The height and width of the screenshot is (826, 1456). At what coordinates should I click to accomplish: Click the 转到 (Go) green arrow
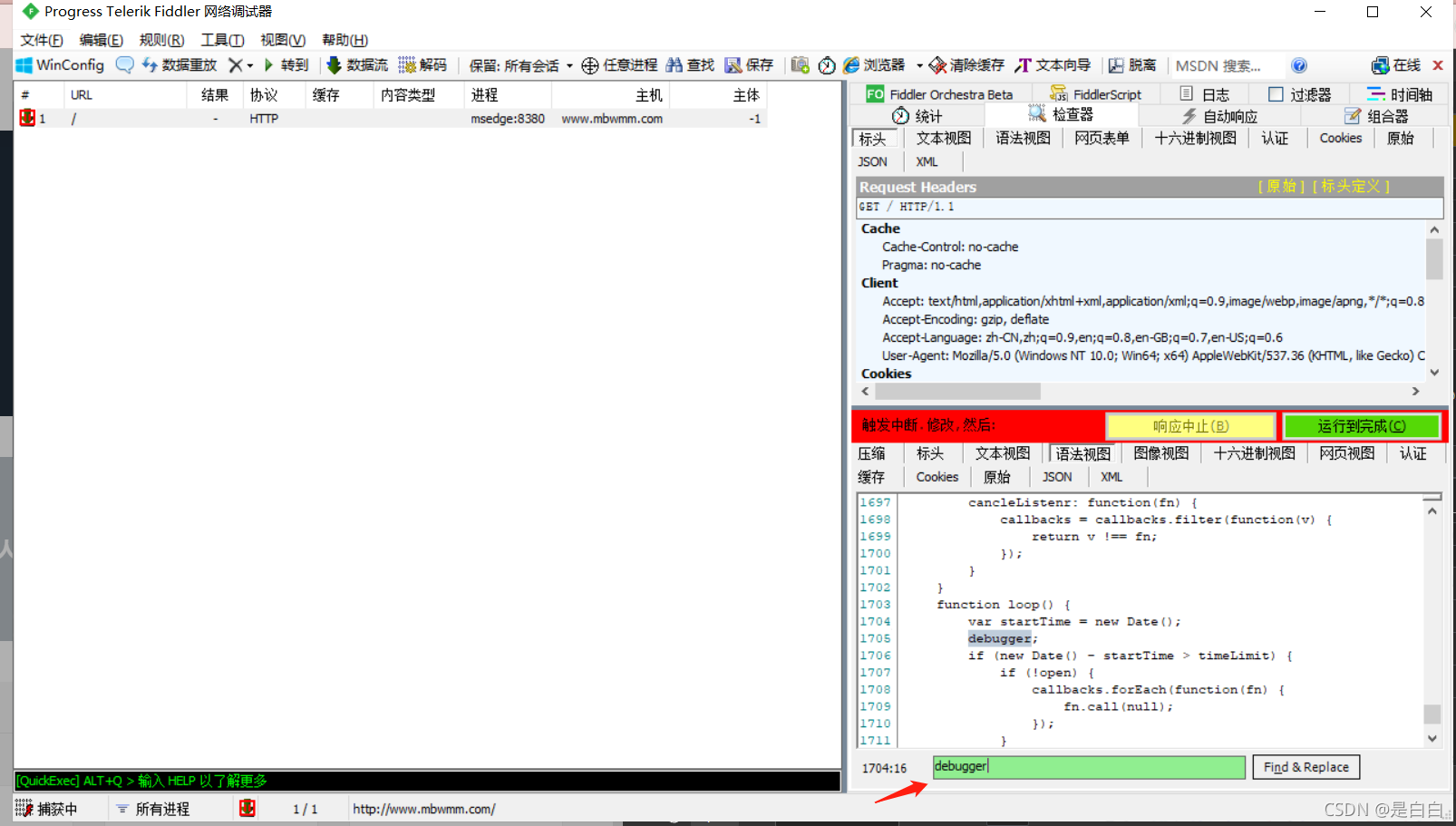(x=286, y=65)
